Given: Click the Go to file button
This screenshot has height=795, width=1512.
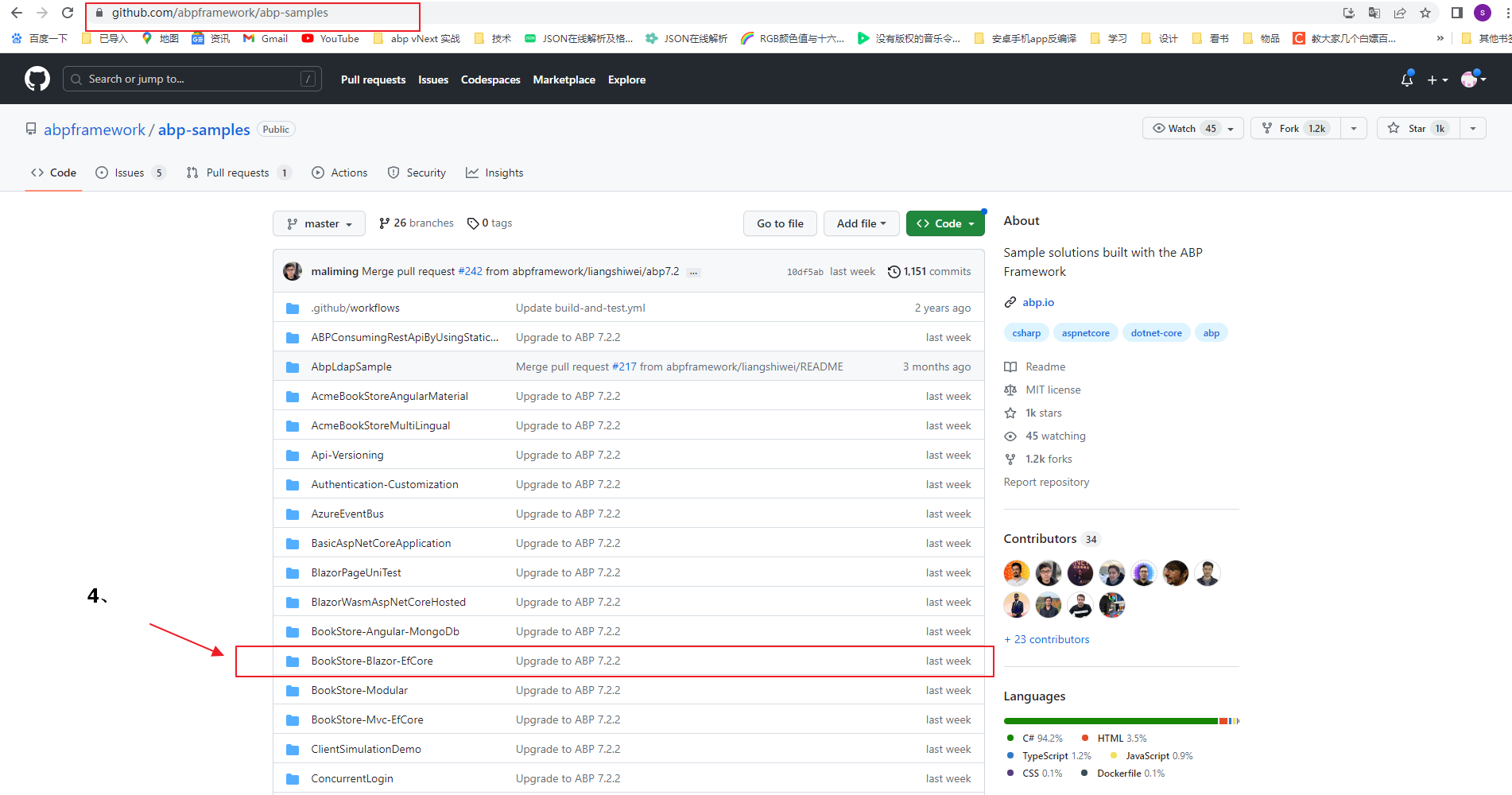Looking at the screenshot, I should [780, 223].
